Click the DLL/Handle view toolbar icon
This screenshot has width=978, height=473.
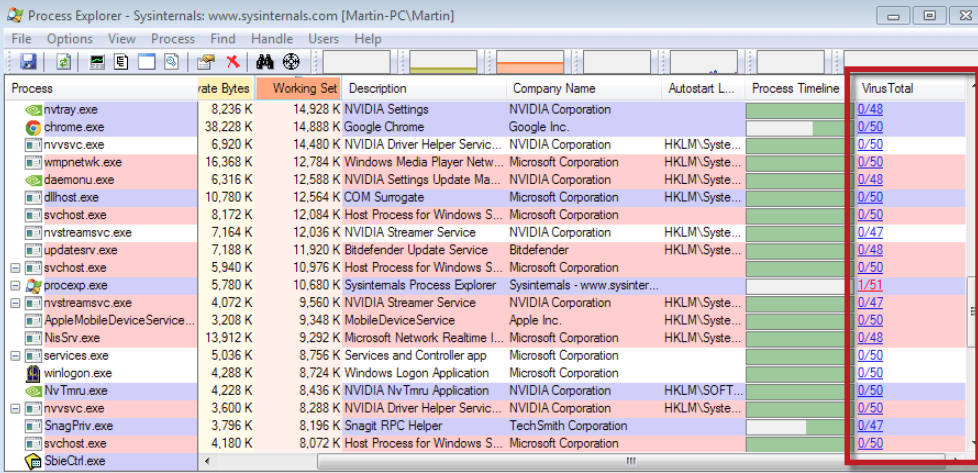pyautogui.click(x=171, y=61)
